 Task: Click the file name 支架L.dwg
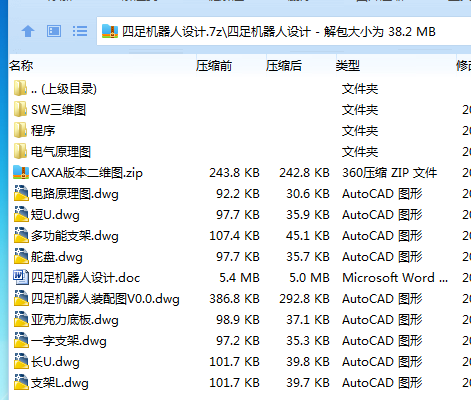60,383
